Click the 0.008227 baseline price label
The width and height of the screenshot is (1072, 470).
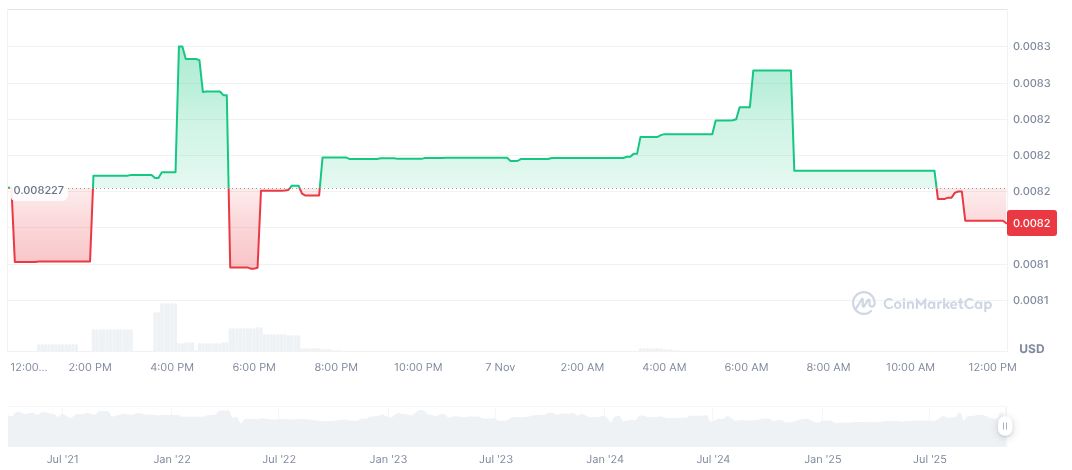point(36,188)
